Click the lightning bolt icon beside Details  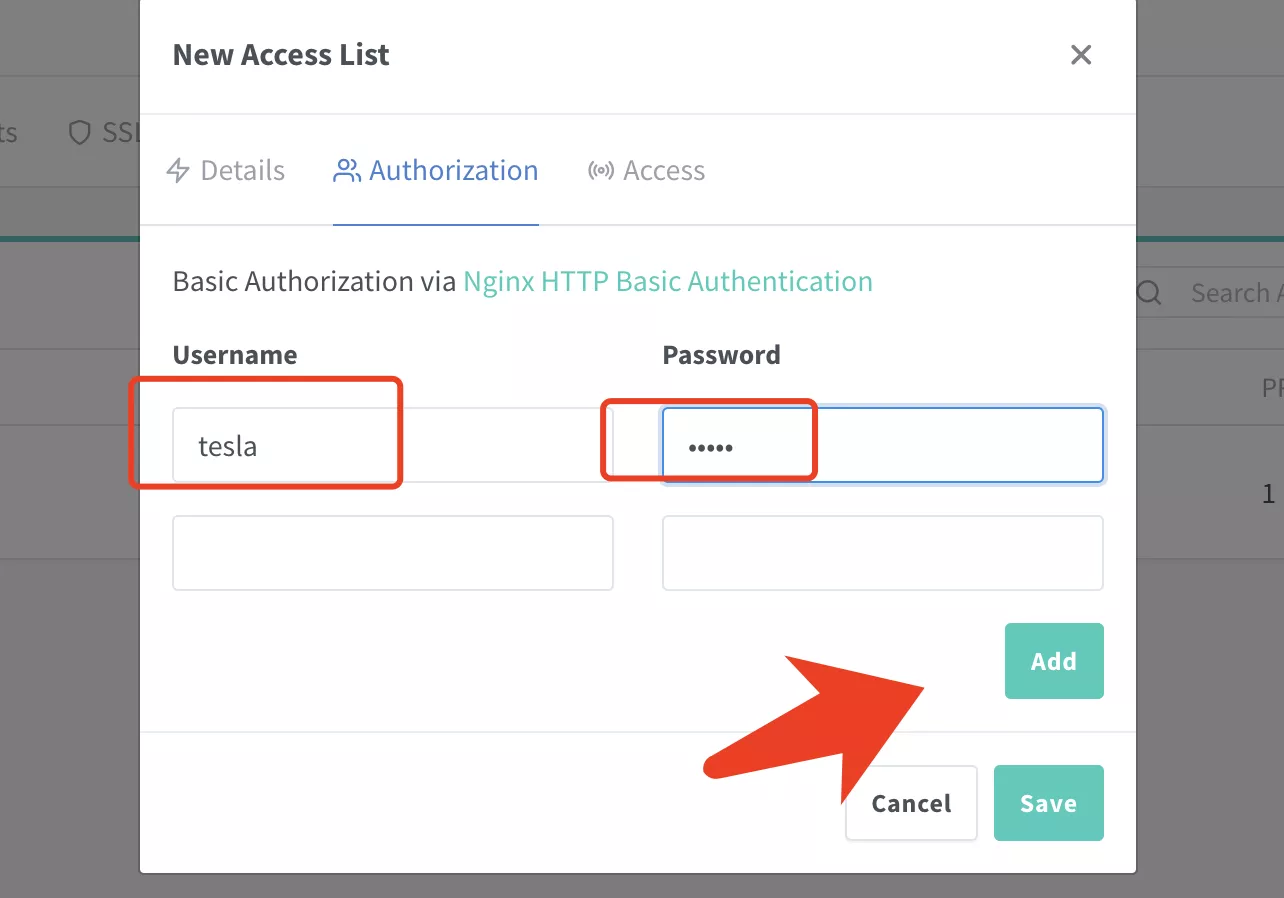pyautogui.click(x=178, y=171)
